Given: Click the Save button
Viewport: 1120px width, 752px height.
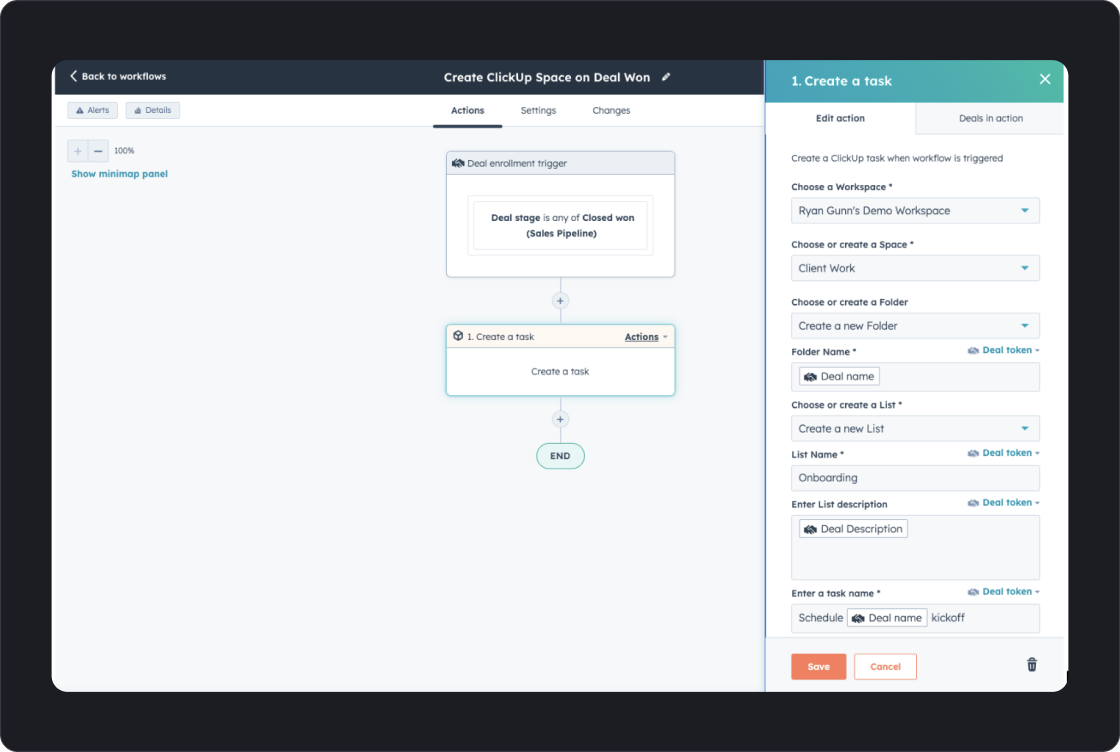Looking at the screenshot, I should [819, 666].
